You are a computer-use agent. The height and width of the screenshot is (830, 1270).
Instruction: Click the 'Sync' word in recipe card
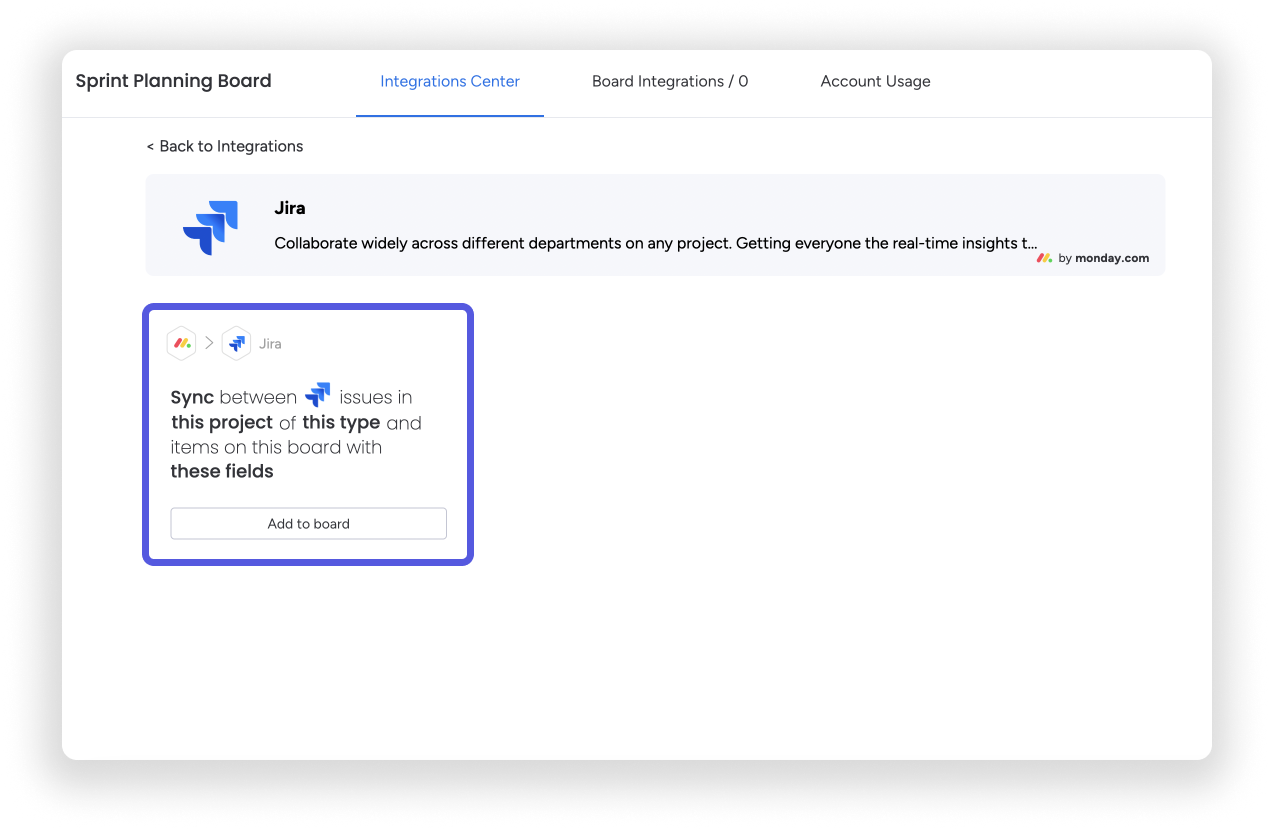point(192,397)
